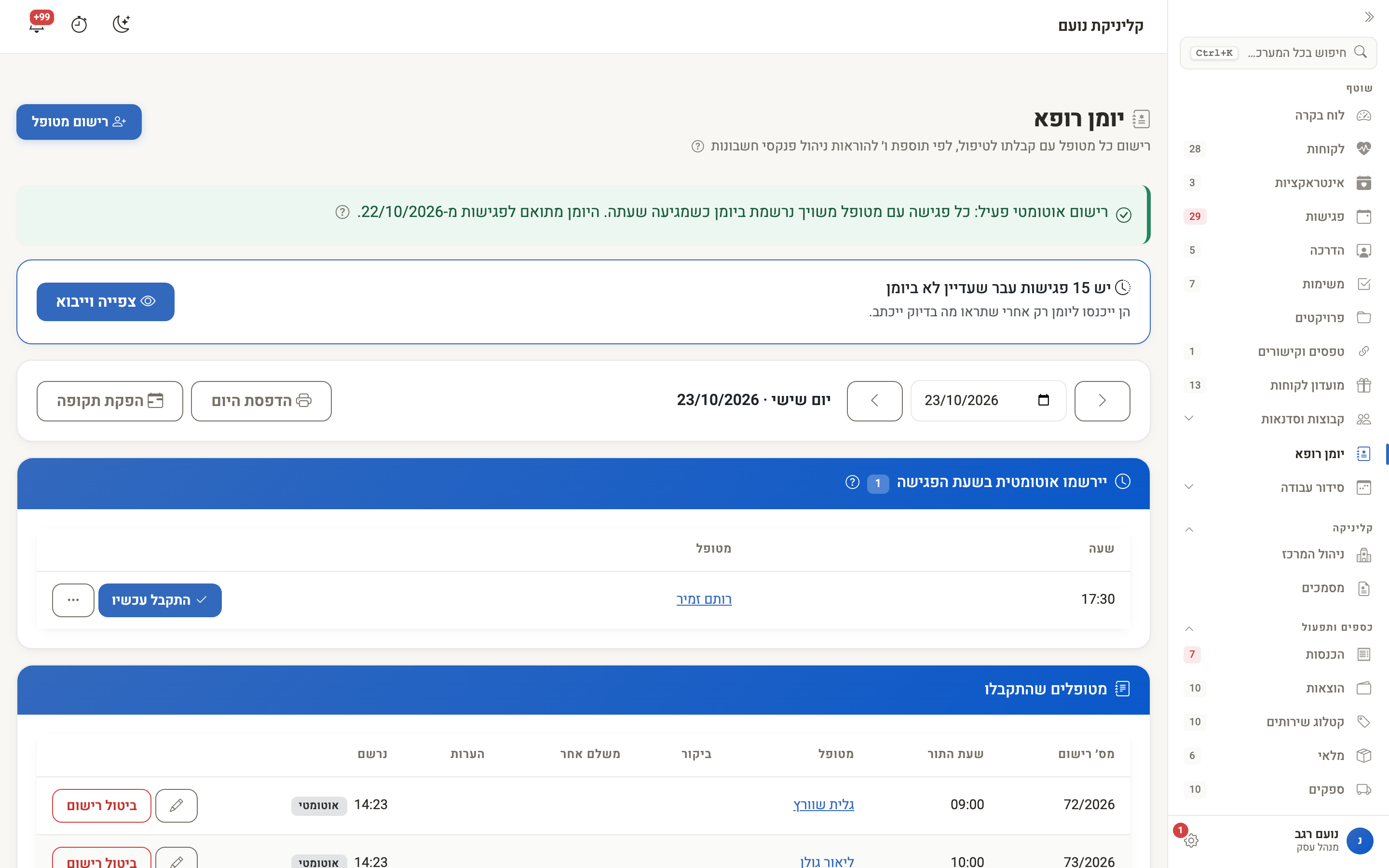Screen dimensions: 1389x868
Task: Open settings gear next to נועם רגב
Action: point(1191,841)
